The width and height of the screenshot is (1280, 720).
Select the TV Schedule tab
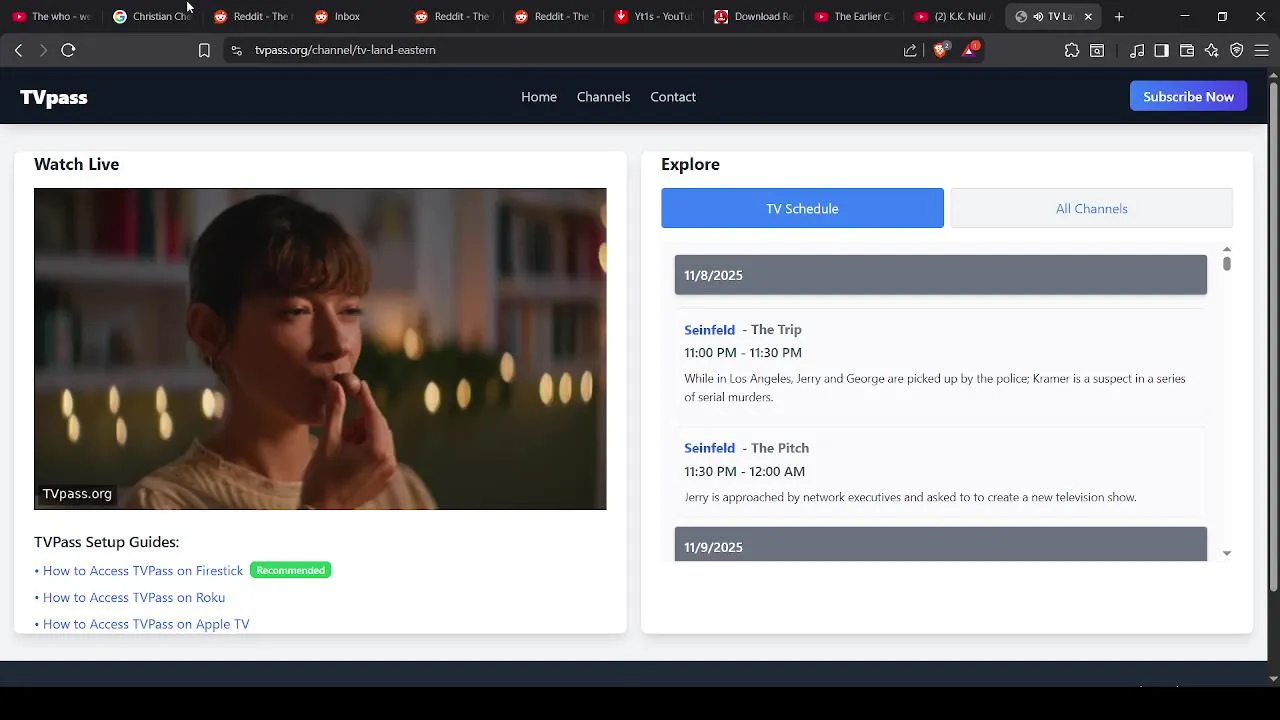(x=802, y=208)
